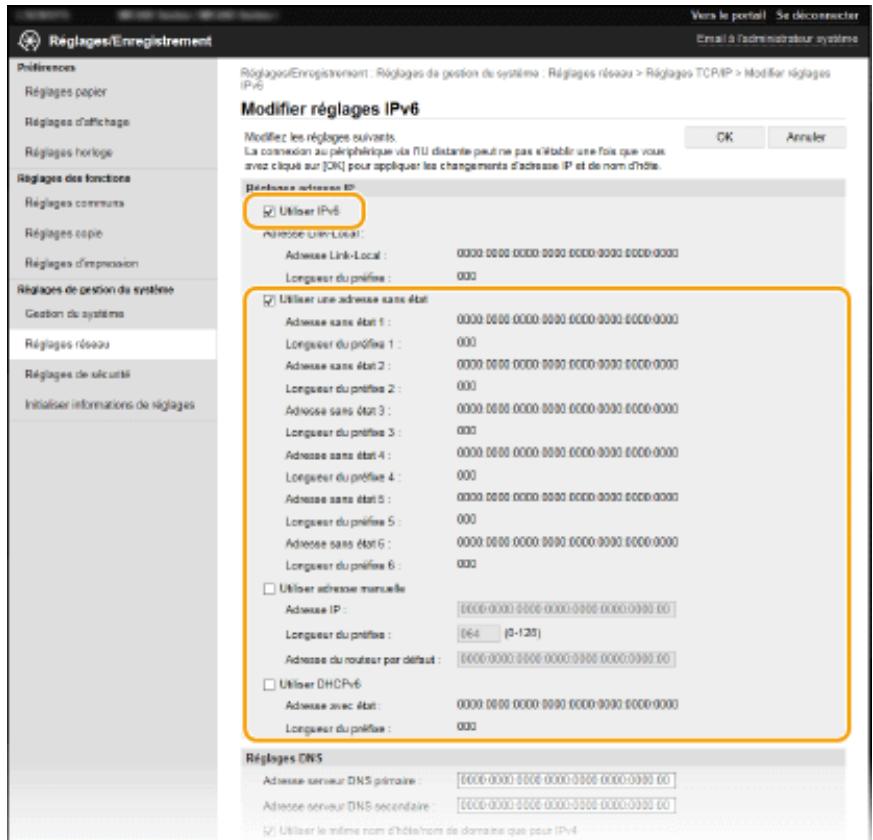Image resolution: width=873 pixels, height=840 pixels.
Task: Select Réglages d'affichage menu item
Action: point(77,122)
